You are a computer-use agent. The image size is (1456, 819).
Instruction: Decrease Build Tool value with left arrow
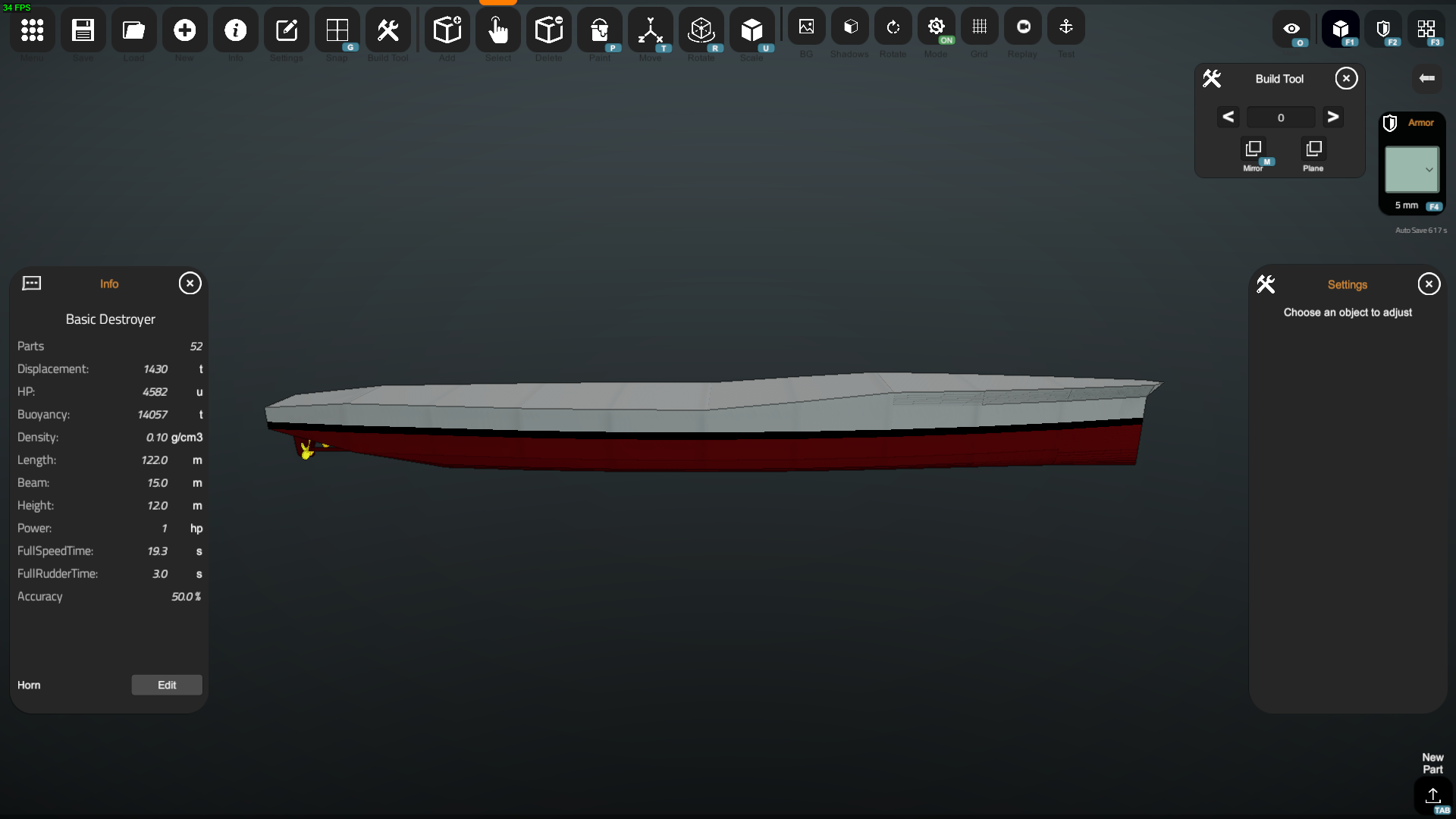tap(1228, 117)
